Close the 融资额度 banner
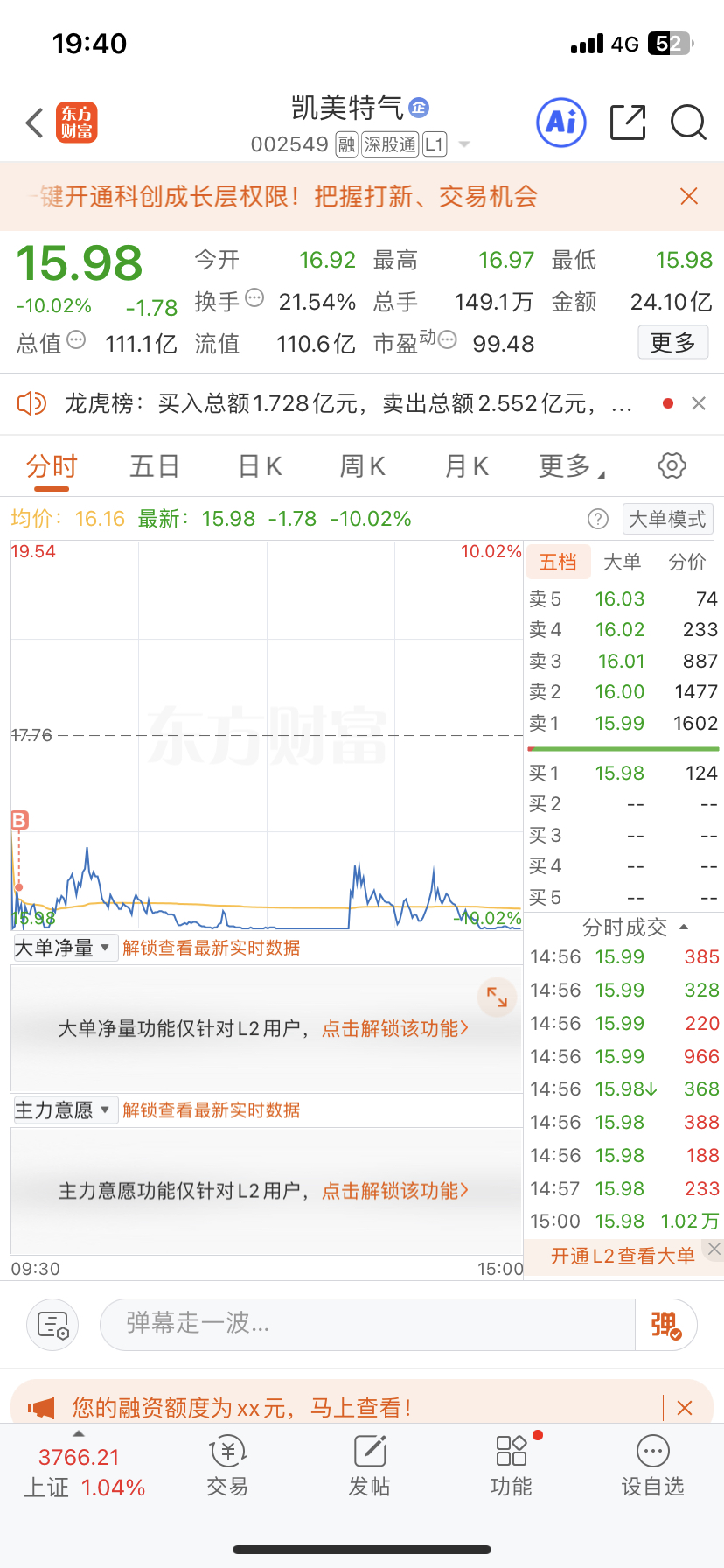 tap(685, 1407)
